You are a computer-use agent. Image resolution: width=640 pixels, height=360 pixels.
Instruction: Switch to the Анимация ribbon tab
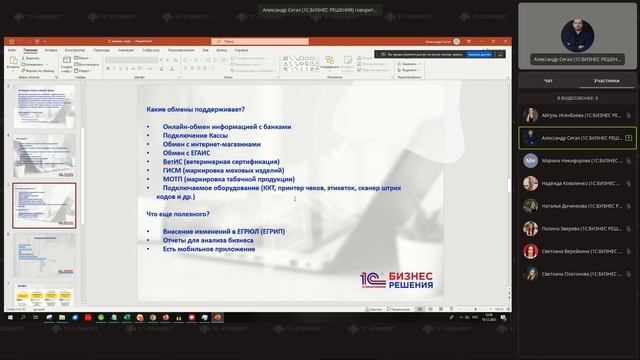126,50
